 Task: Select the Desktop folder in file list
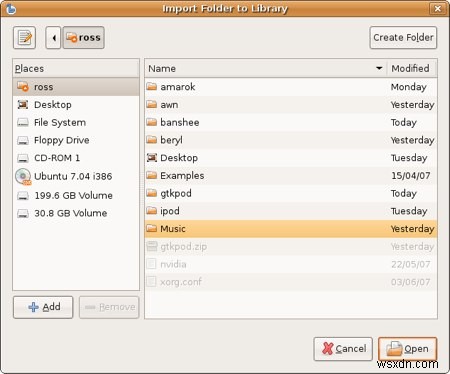pos(291,158)
